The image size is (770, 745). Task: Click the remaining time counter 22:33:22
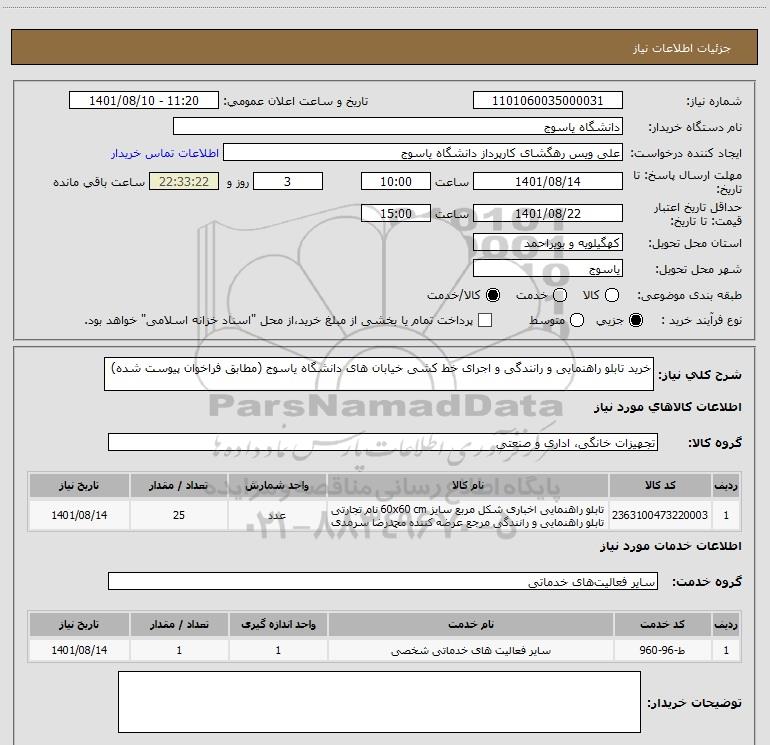pyautogui.click(x=184, y=181)
